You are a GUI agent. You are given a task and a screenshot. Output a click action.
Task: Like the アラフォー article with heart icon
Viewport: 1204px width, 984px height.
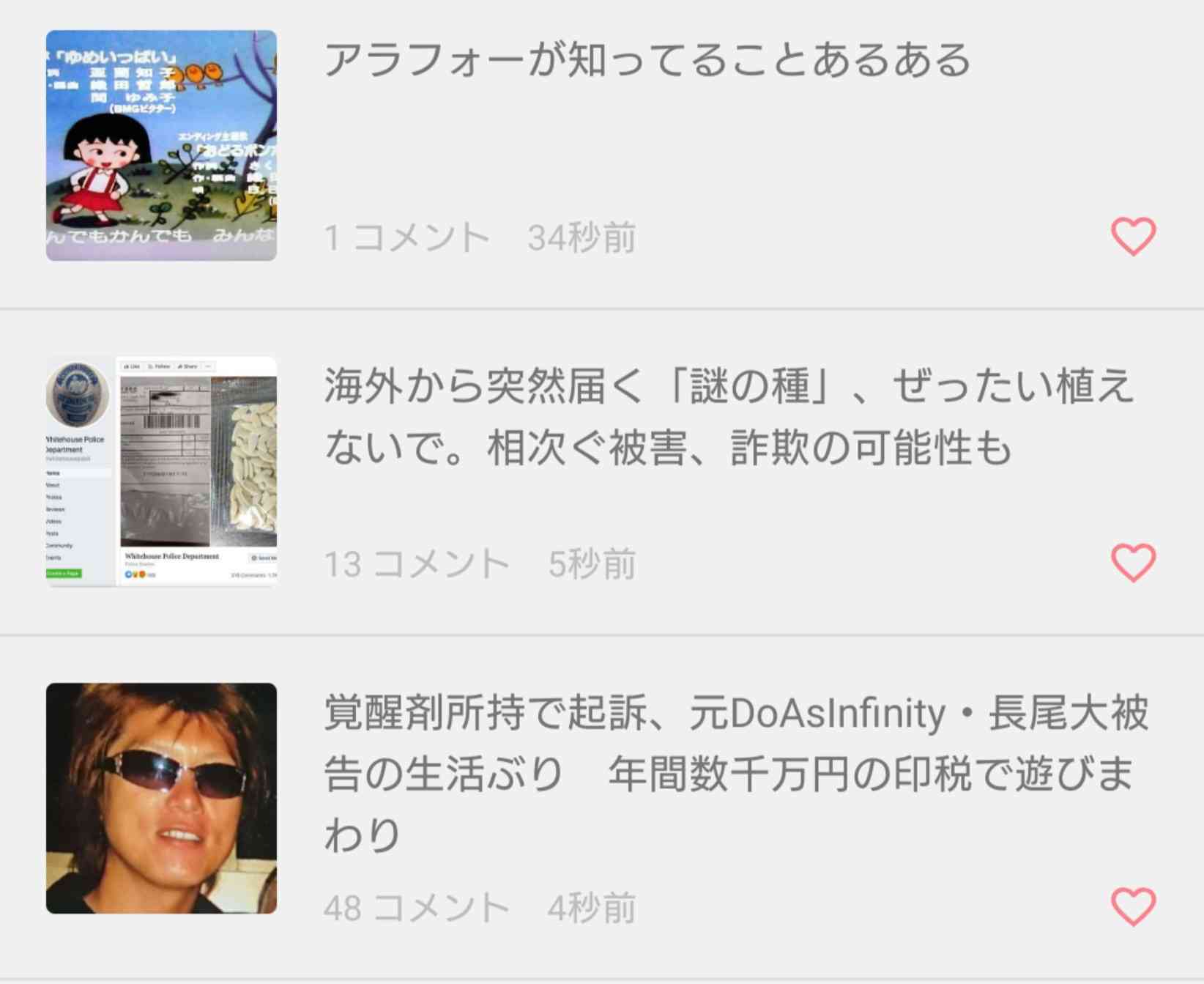click(x=1133, y=237)
